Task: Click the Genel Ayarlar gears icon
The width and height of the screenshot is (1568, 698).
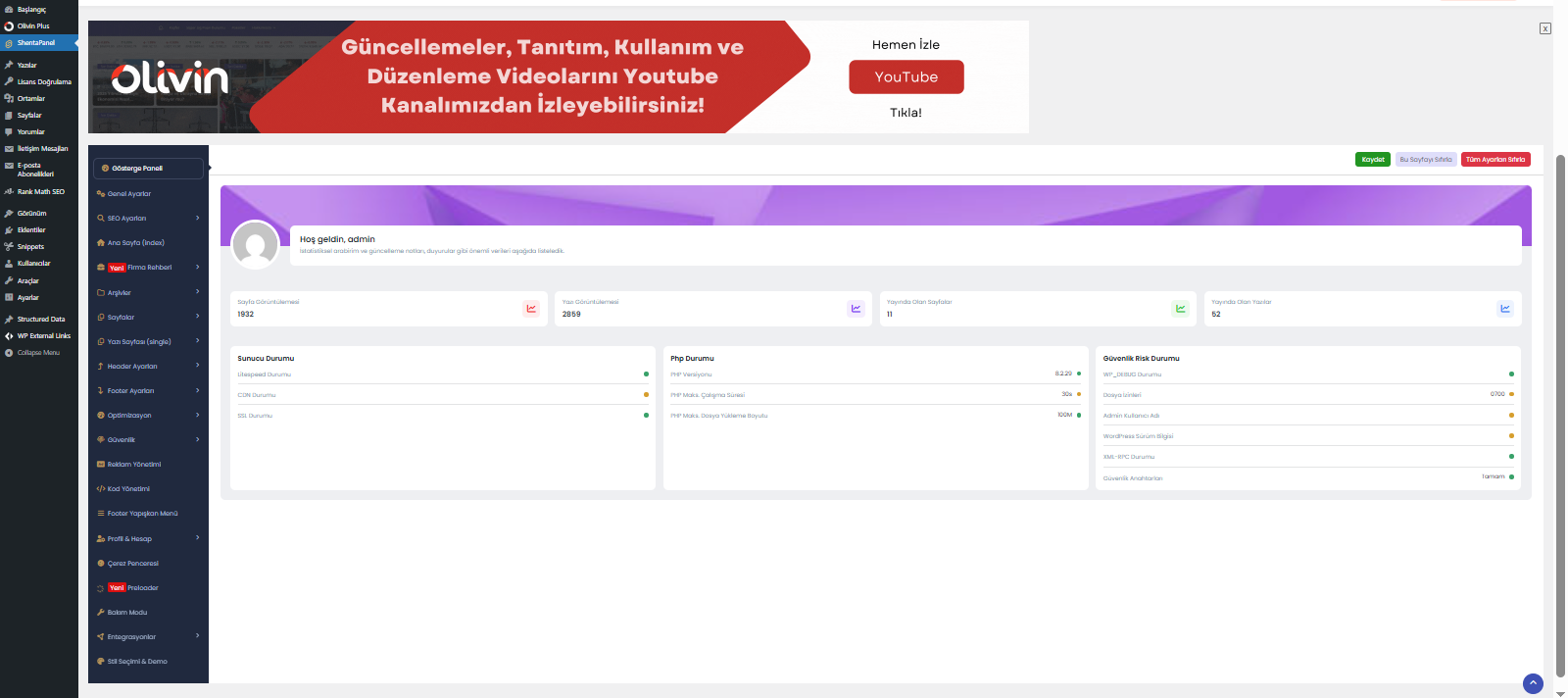Action: tap(101, 194)
